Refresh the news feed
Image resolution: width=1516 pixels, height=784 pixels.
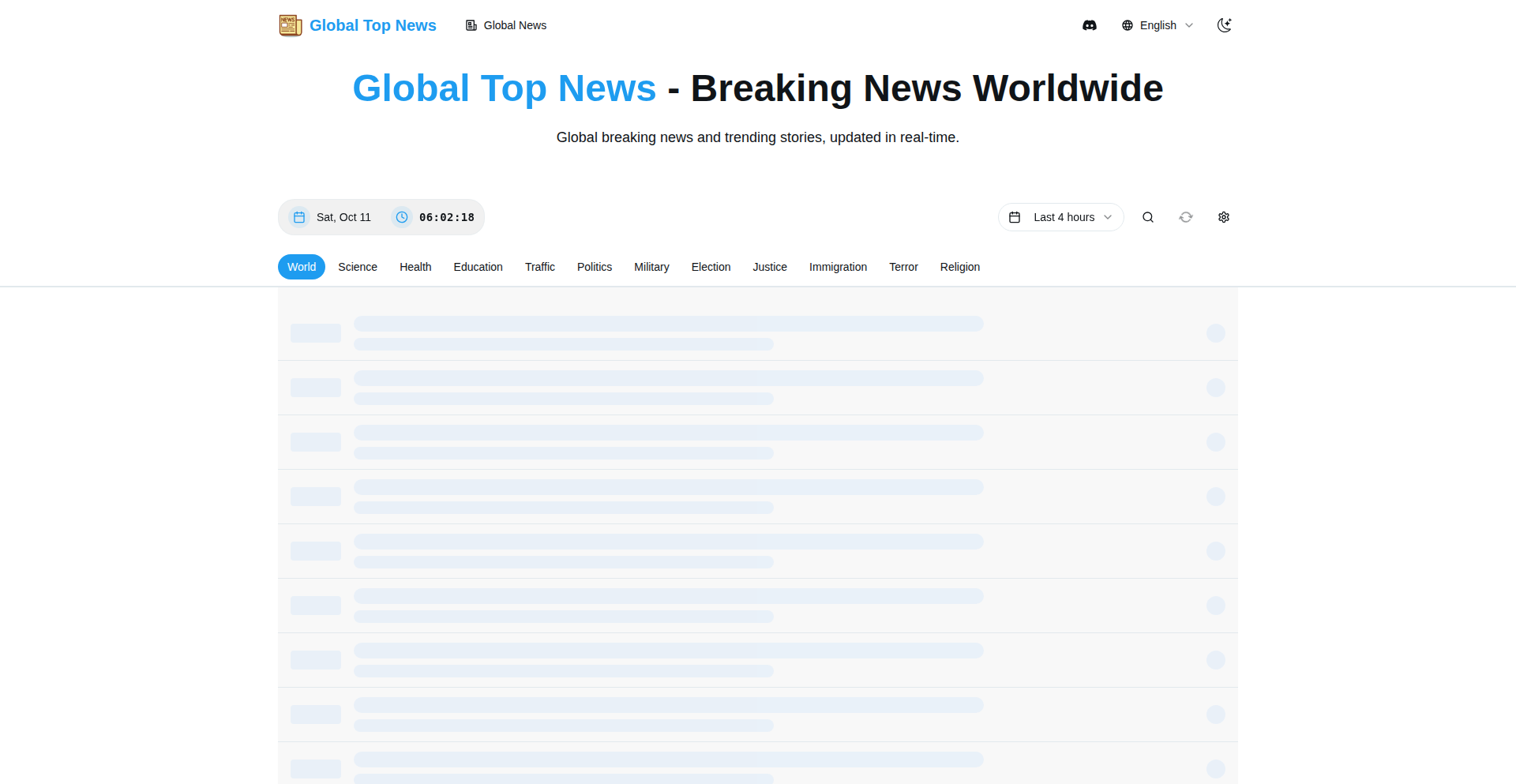[1185, 217]
